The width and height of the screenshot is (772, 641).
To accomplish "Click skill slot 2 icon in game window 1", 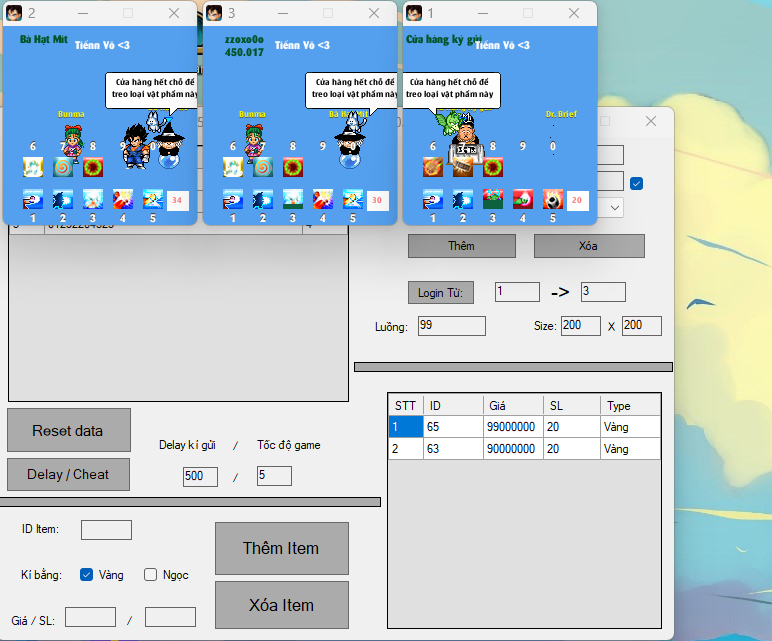I will (463, 199).
